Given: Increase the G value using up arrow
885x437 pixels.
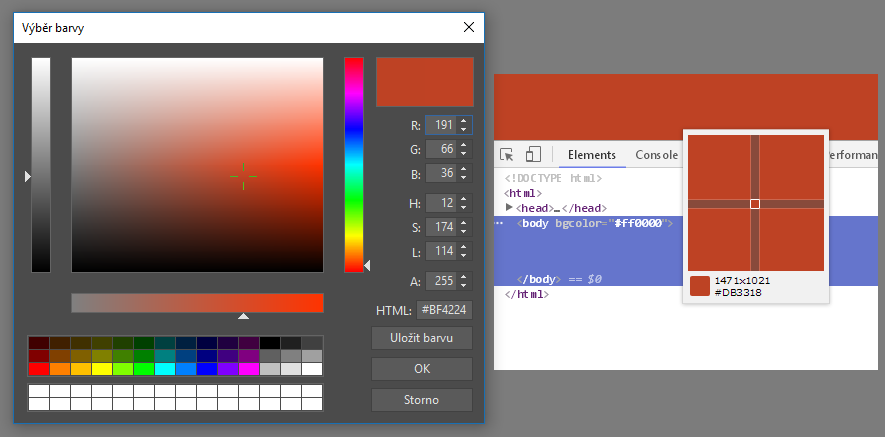Looking at the screenshot, I should pyautogui.click(x=464, y=144).
